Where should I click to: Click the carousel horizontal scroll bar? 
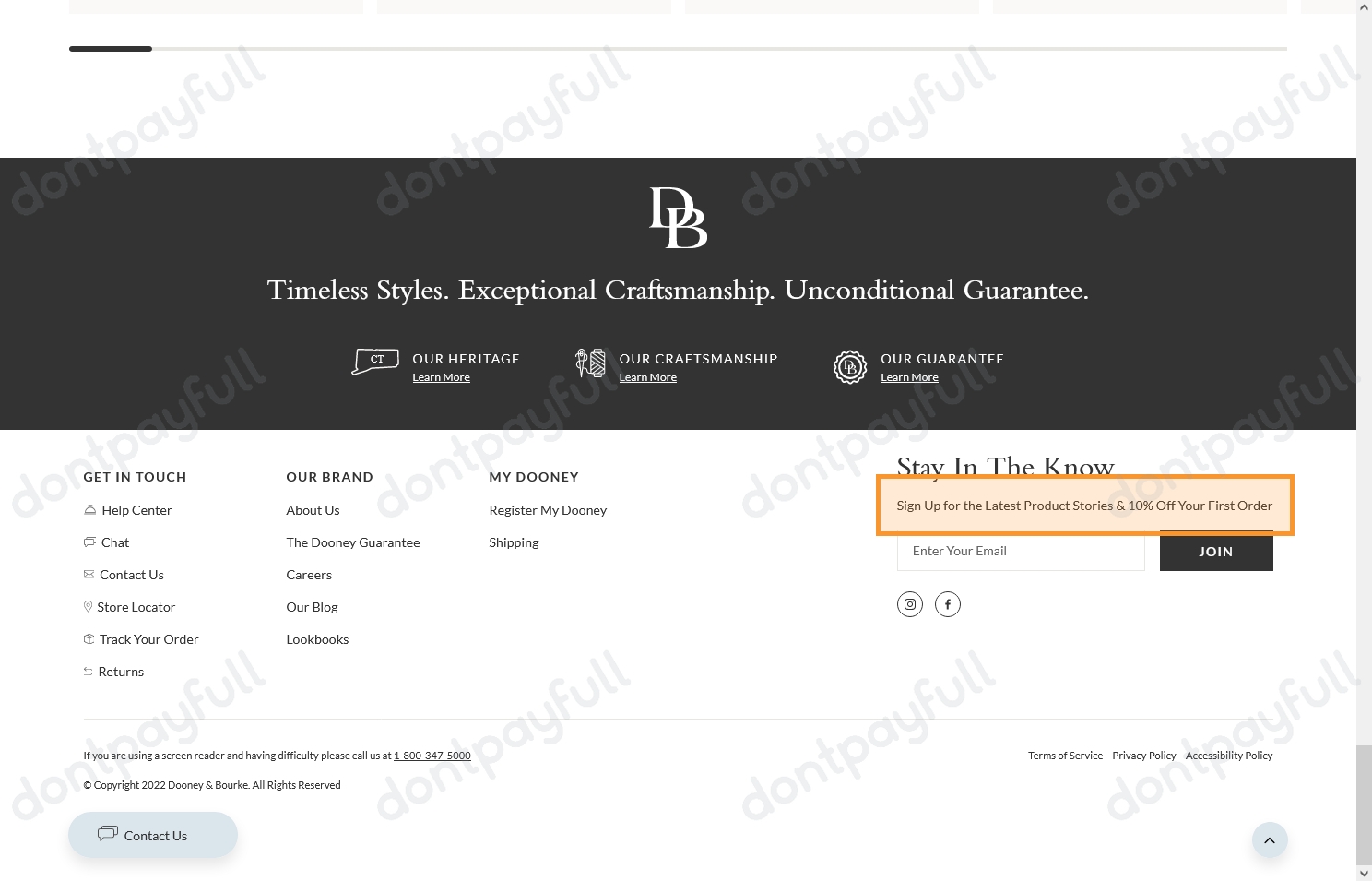click(678, 49)
